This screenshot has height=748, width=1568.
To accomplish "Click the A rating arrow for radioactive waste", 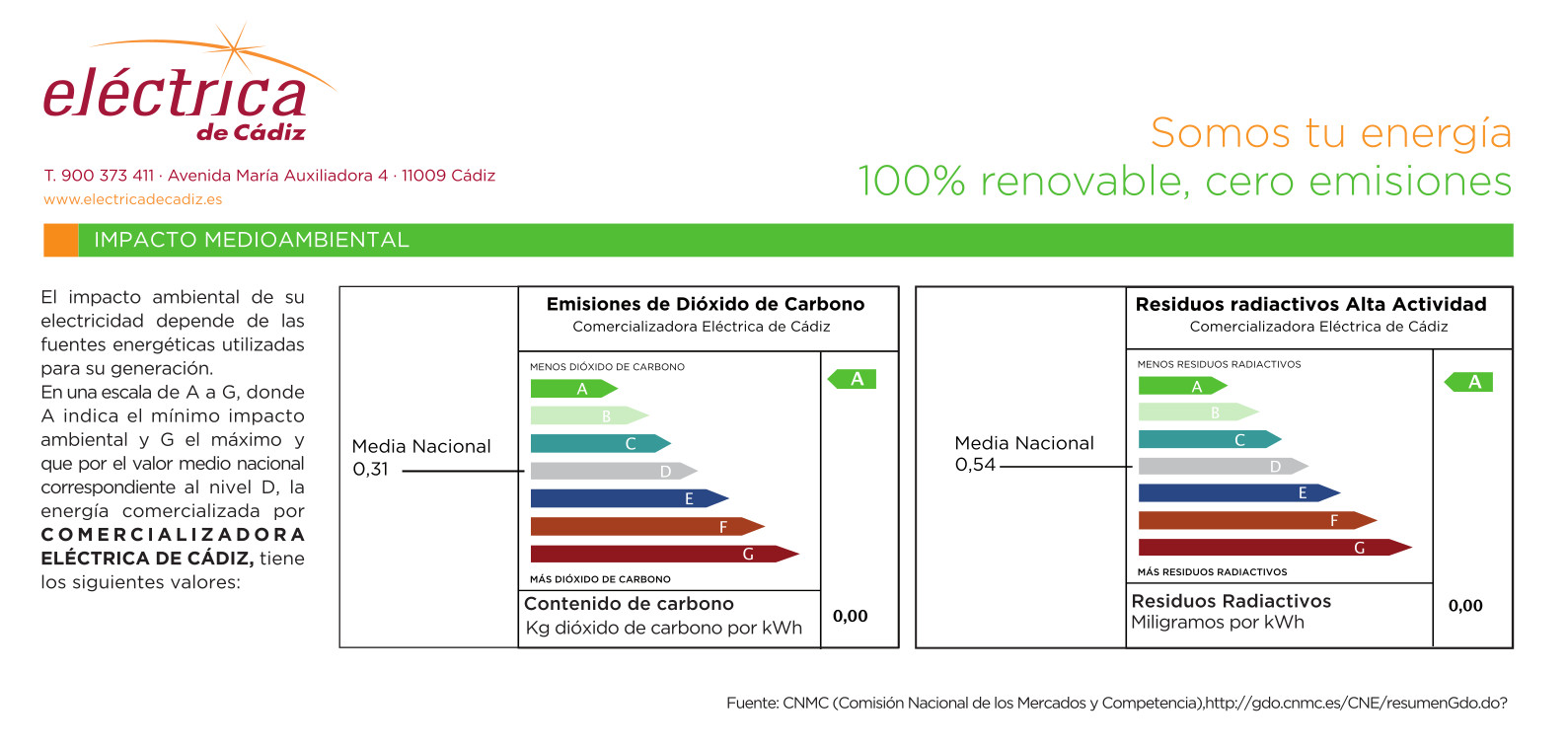I will click(x=1468, y=382).
